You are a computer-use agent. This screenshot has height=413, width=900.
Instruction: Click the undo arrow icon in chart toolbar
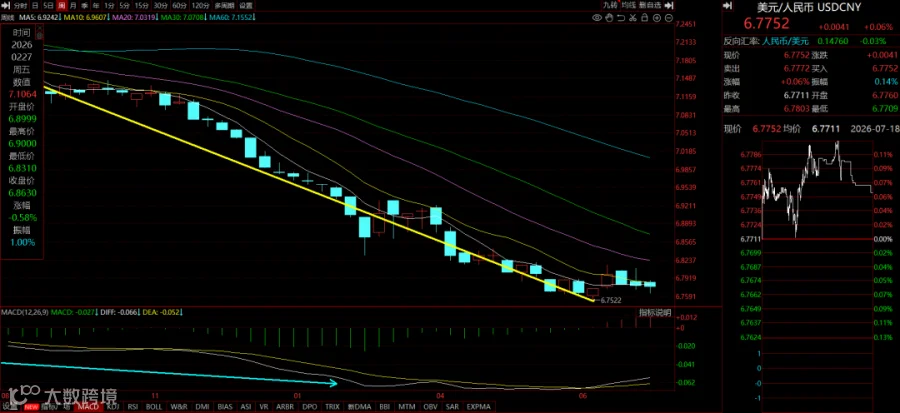[x=620, y=18]
